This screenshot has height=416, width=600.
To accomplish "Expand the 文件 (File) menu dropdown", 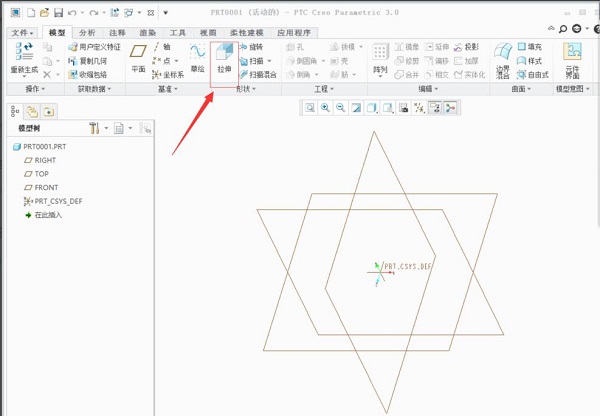I will point(22,33).
